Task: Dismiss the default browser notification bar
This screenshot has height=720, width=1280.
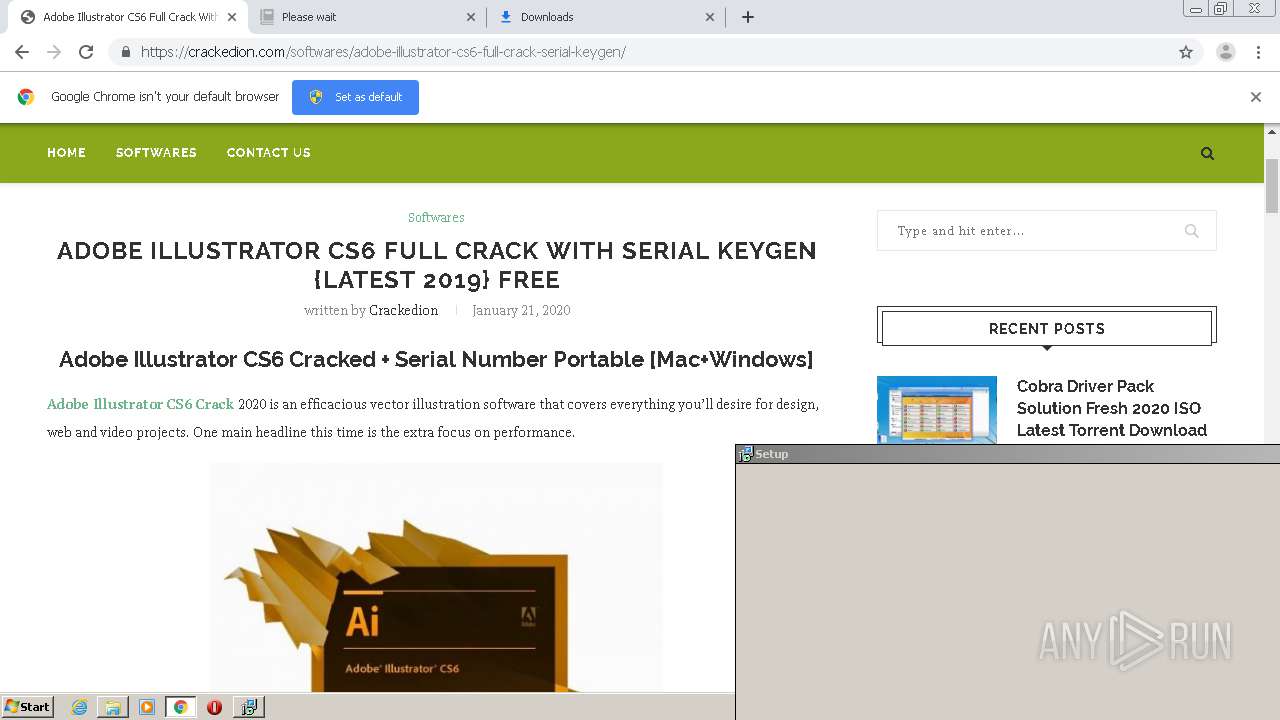Action: click(1256, 97)
